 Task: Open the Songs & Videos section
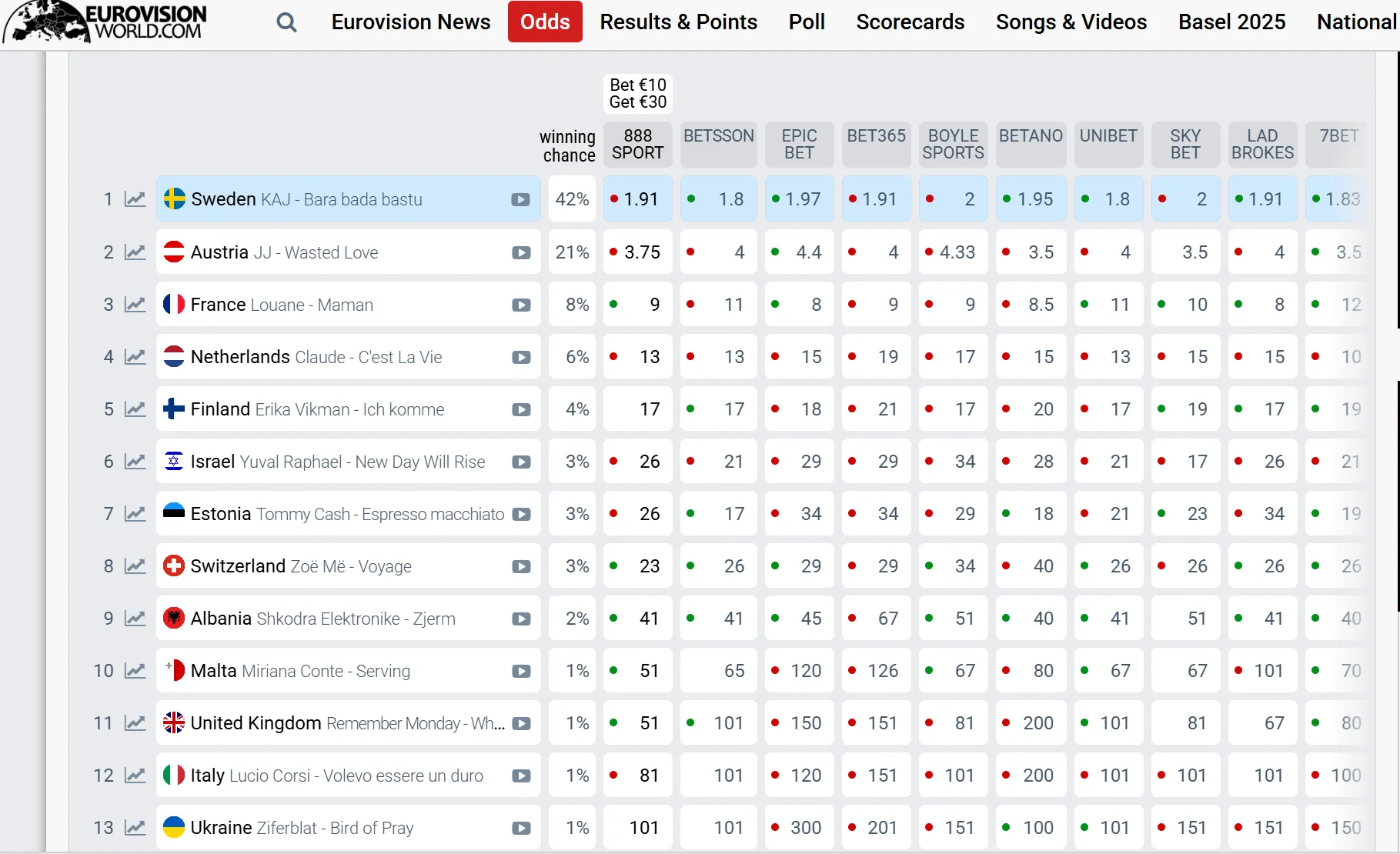point(1071,22)
